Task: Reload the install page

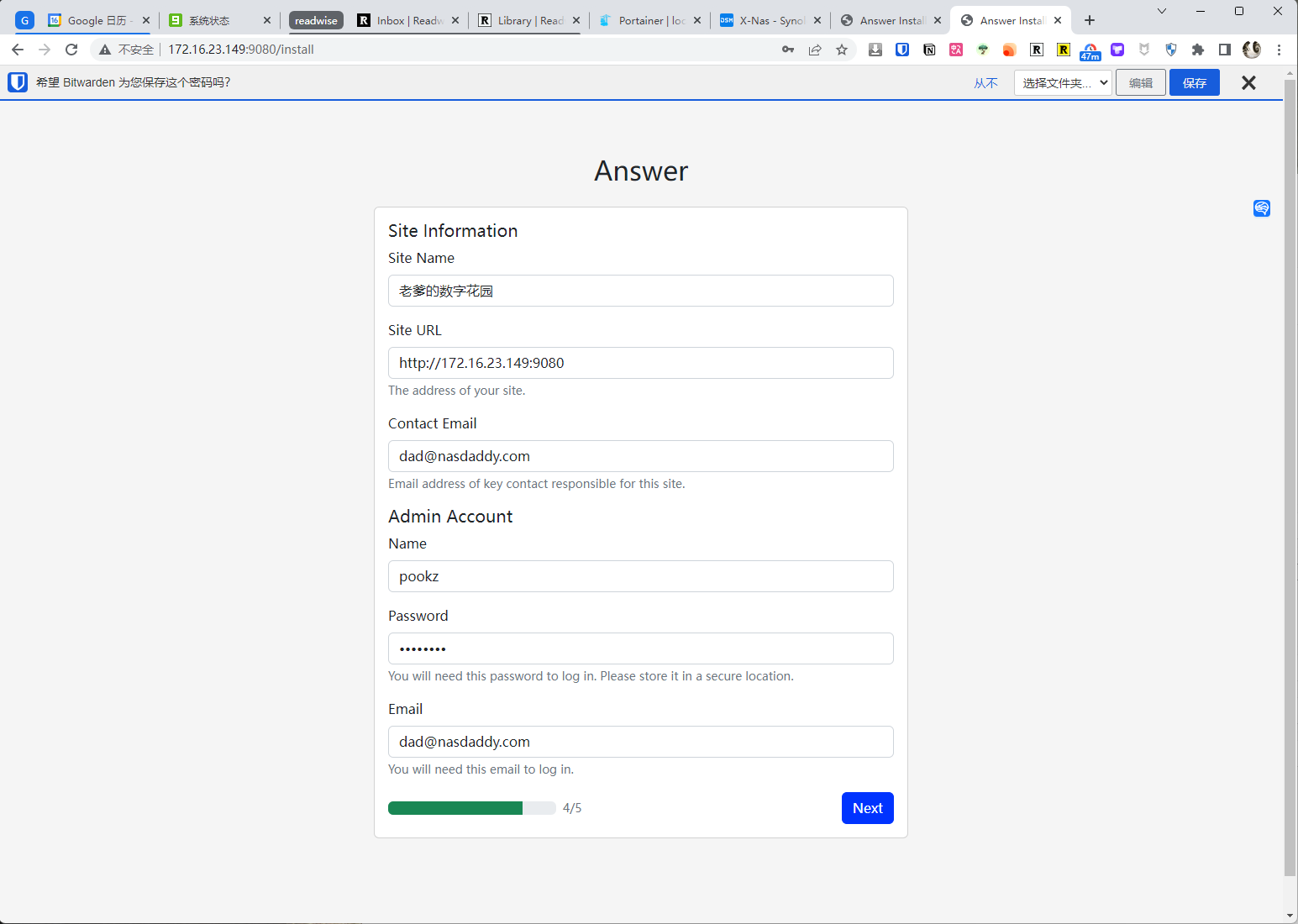Action: (71, 50)
